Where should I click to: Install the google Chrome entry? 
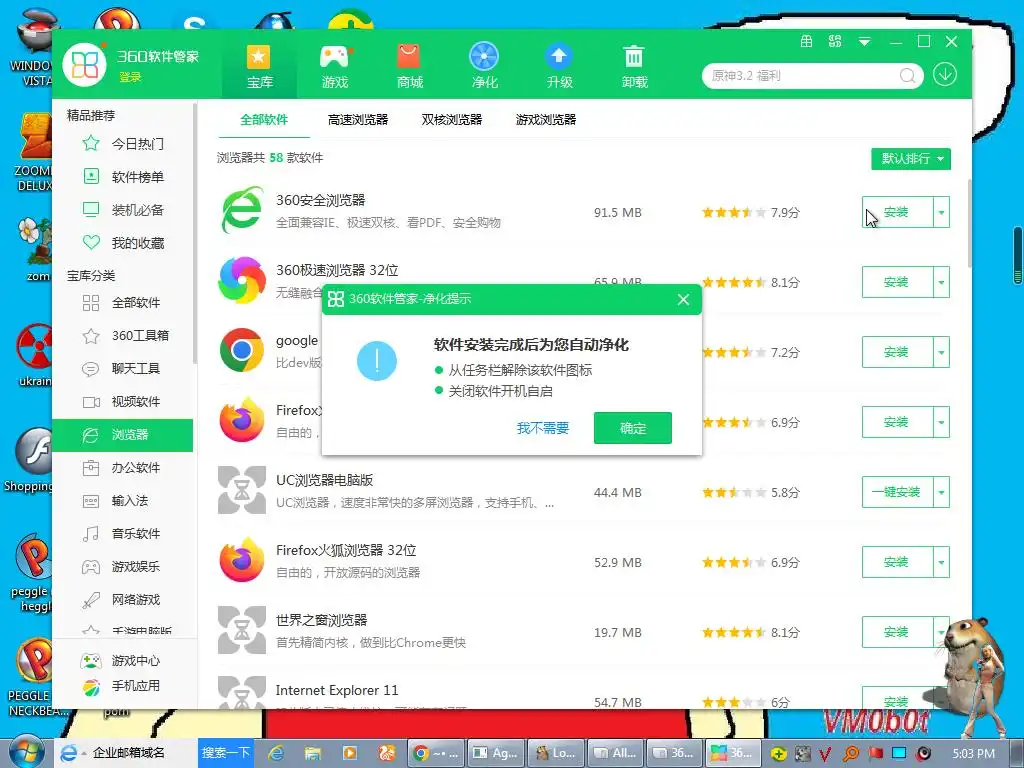pos(897,352)
